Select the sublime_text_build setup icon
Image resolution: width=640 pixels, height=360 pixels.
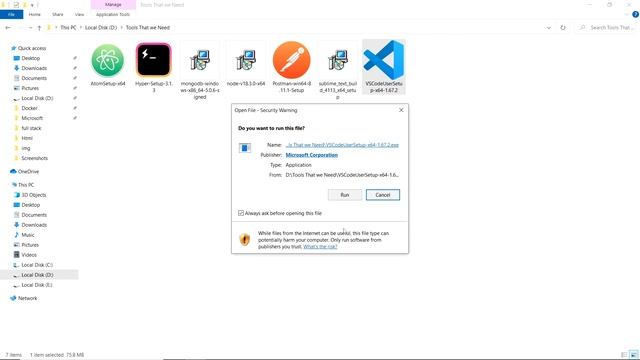[338, 60]
